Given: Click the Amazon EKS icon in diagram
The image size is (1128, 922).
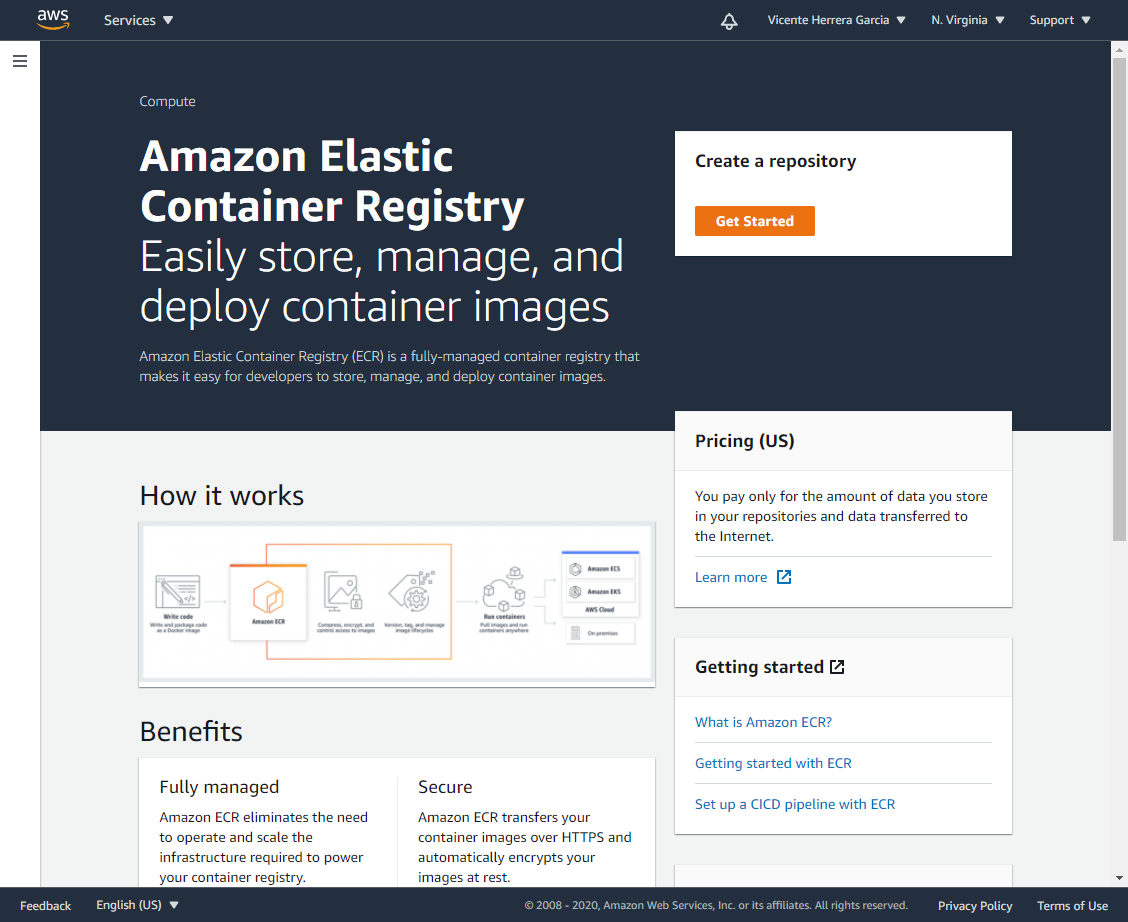Looking at the screenshot, I should [x=576, y=592].
